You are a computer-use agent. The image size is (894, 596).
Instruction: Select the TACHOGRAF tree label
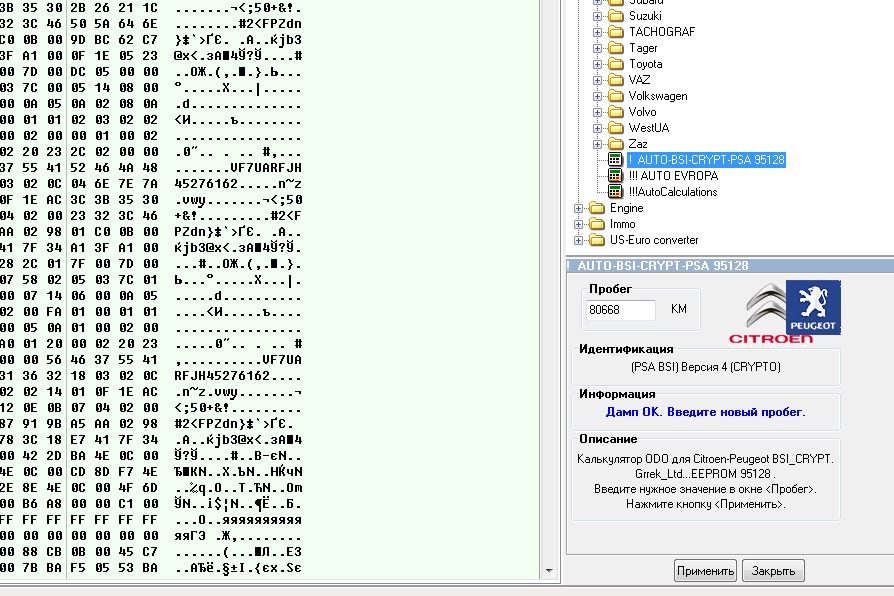click(661, 32)
